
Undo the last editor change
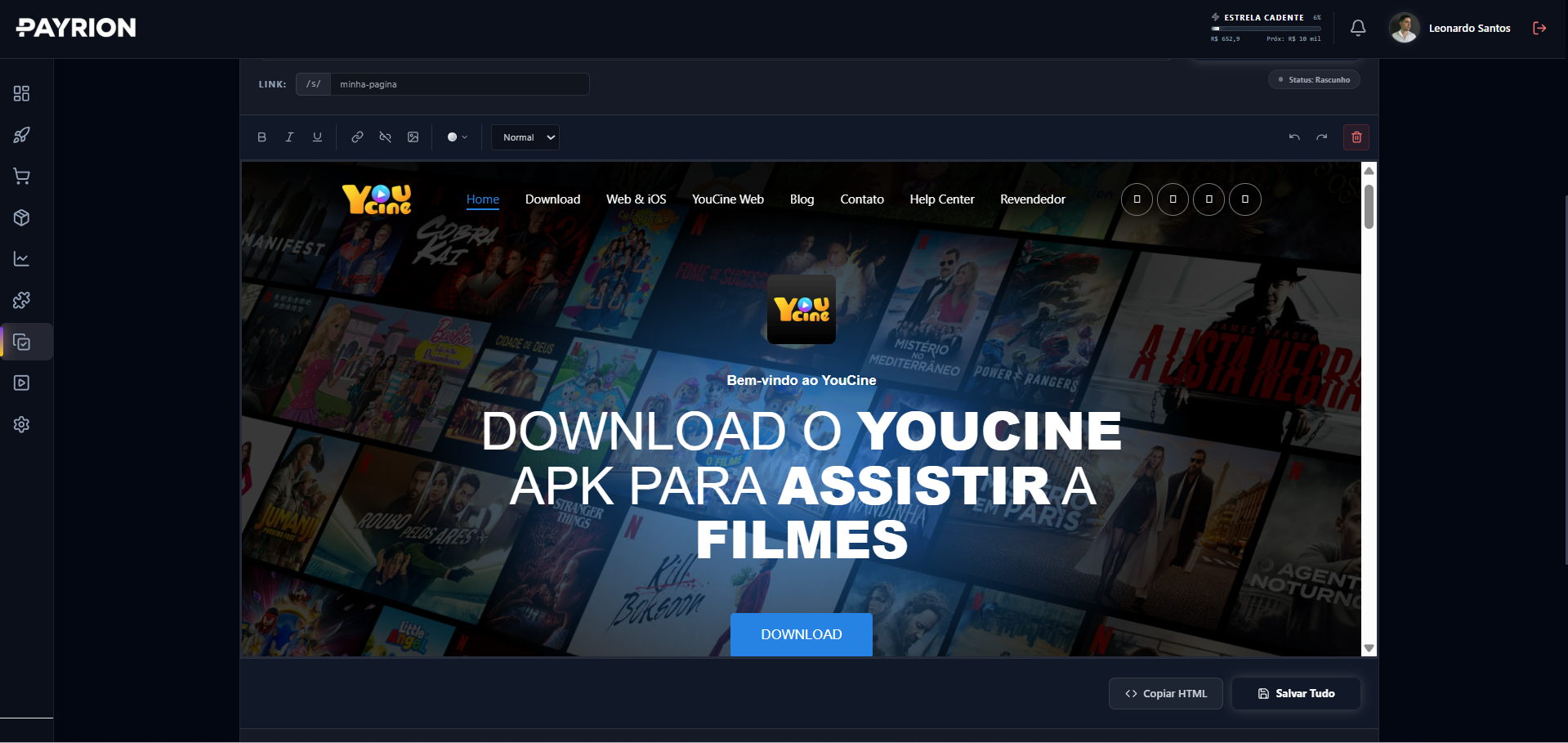(x=1293, y=137)
